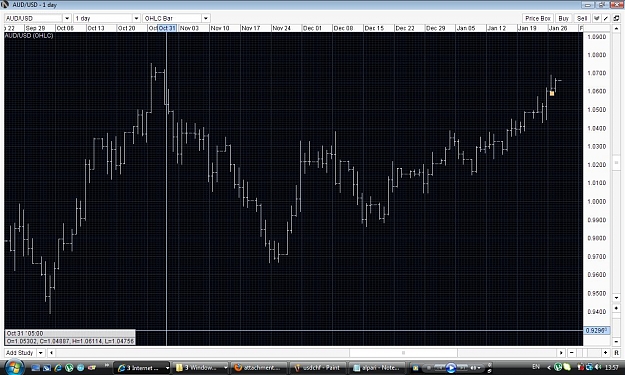Click the horizontal scrollbar right arrow
The image size is (625, 375).
(561, 353)
